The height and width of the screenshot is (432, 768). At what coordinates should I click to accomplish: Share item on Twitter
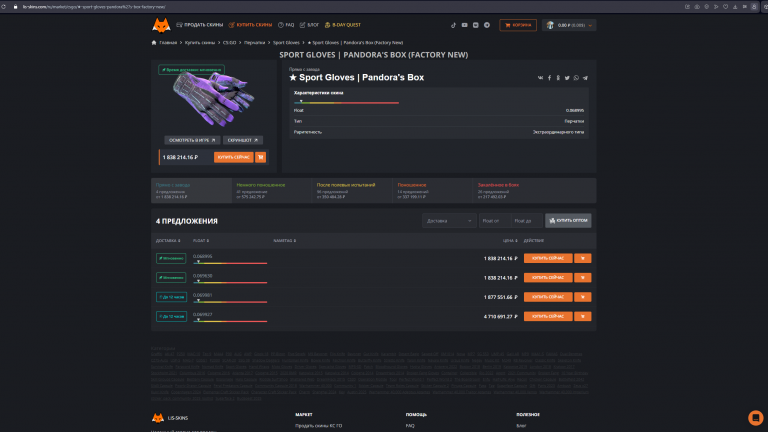point(567,78)
